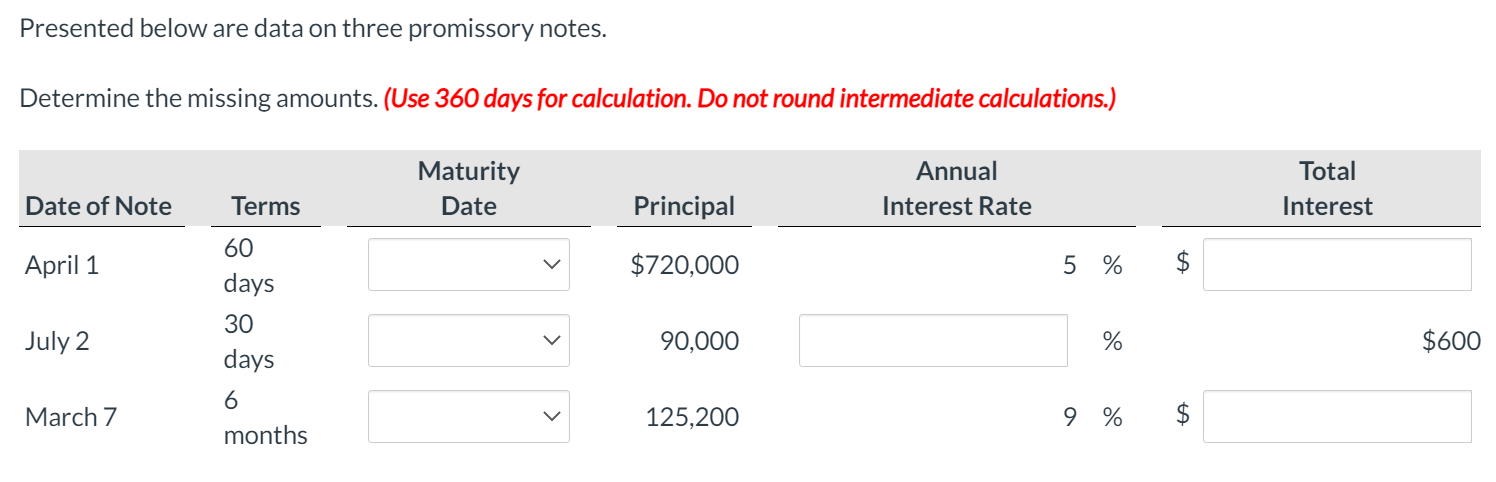1496x482 pixels.
Task: Click the March 7 date label
Action: [71, 417]
